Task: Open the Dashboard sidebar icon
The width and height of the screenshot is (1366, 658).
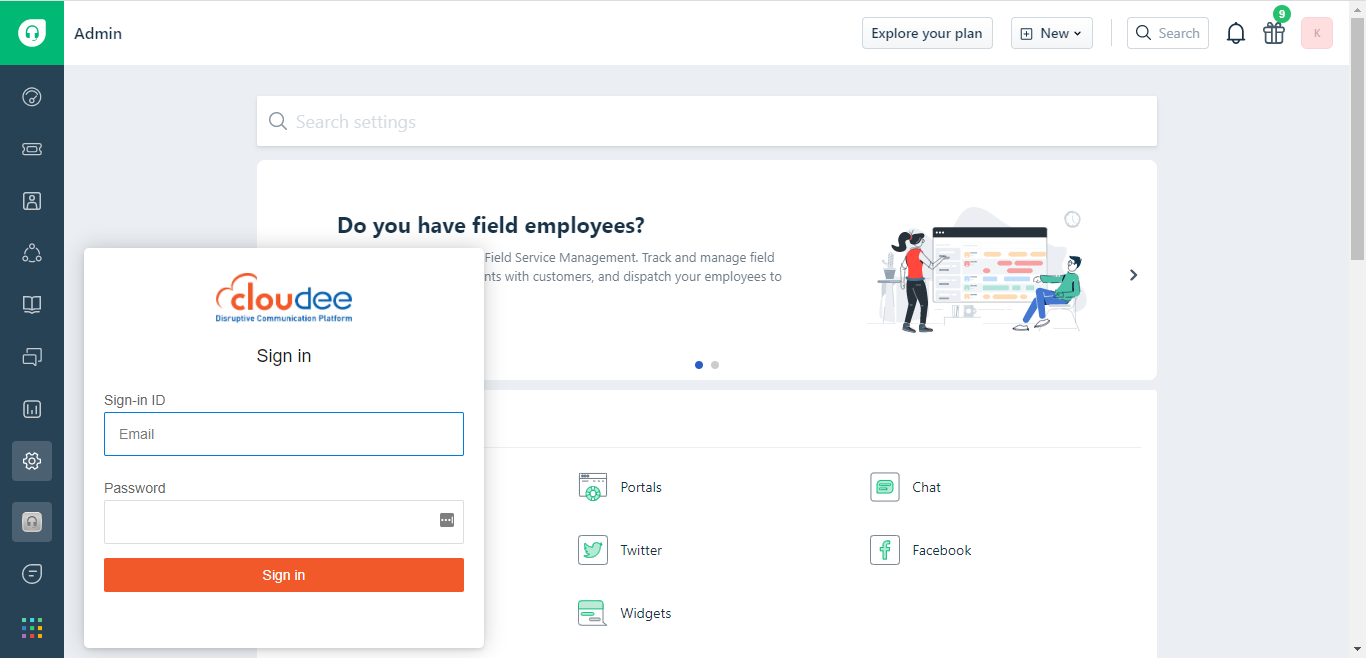Action: tap(32, 97)
